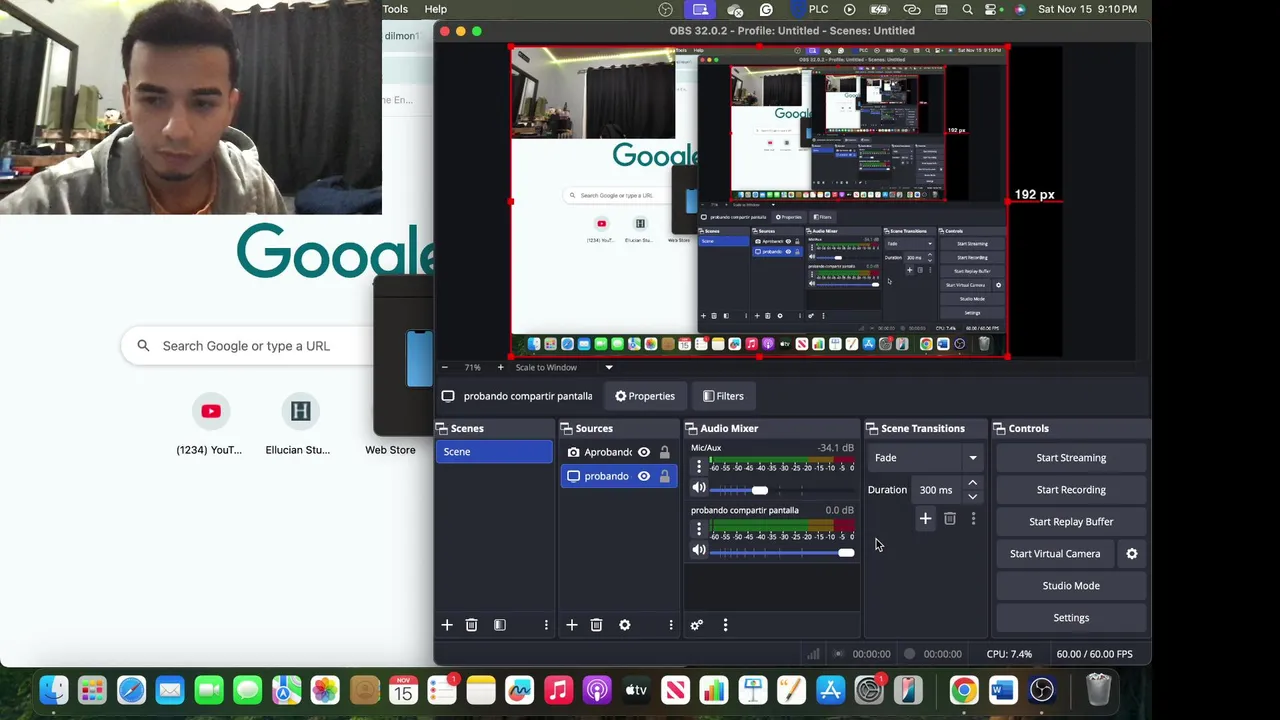Open Microsoft Word from the Dock

click(1003, 690)
